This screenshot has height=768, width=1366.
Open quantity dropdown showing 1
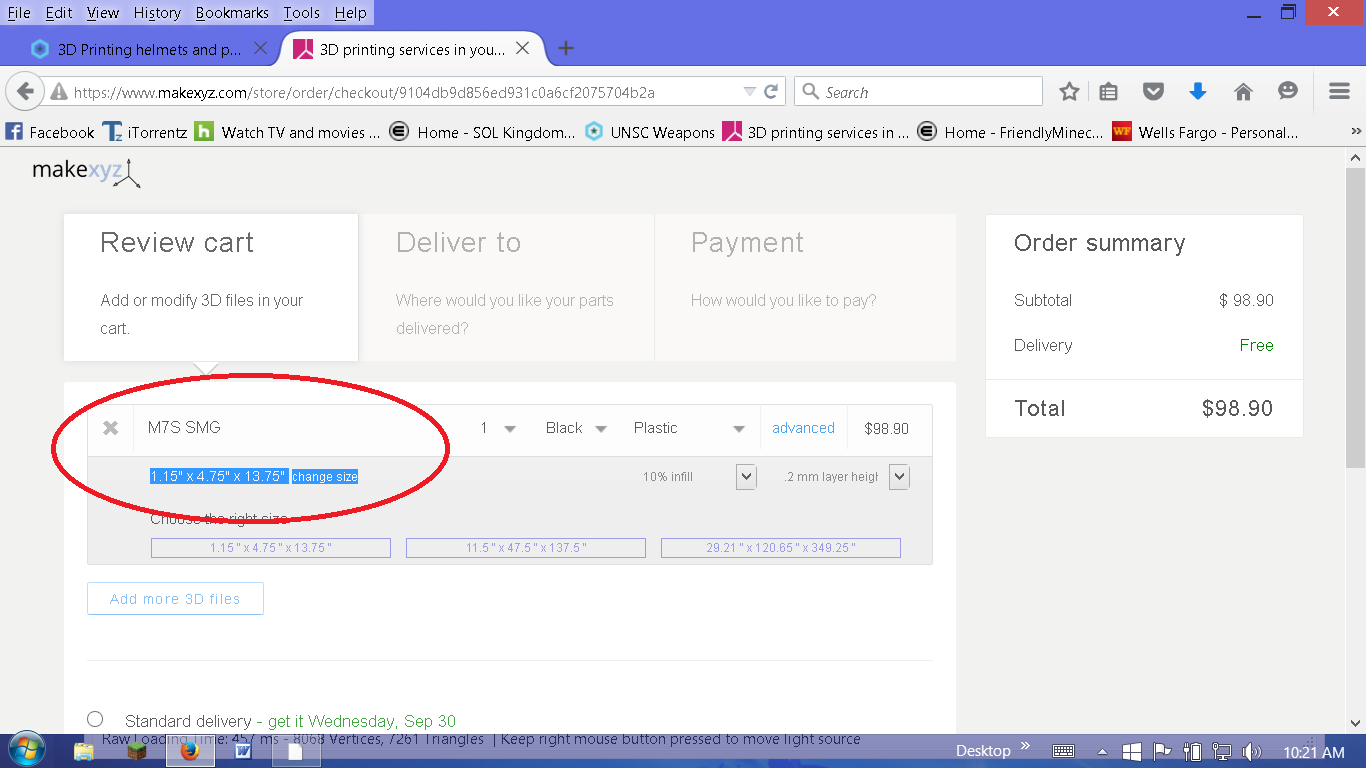498,428
